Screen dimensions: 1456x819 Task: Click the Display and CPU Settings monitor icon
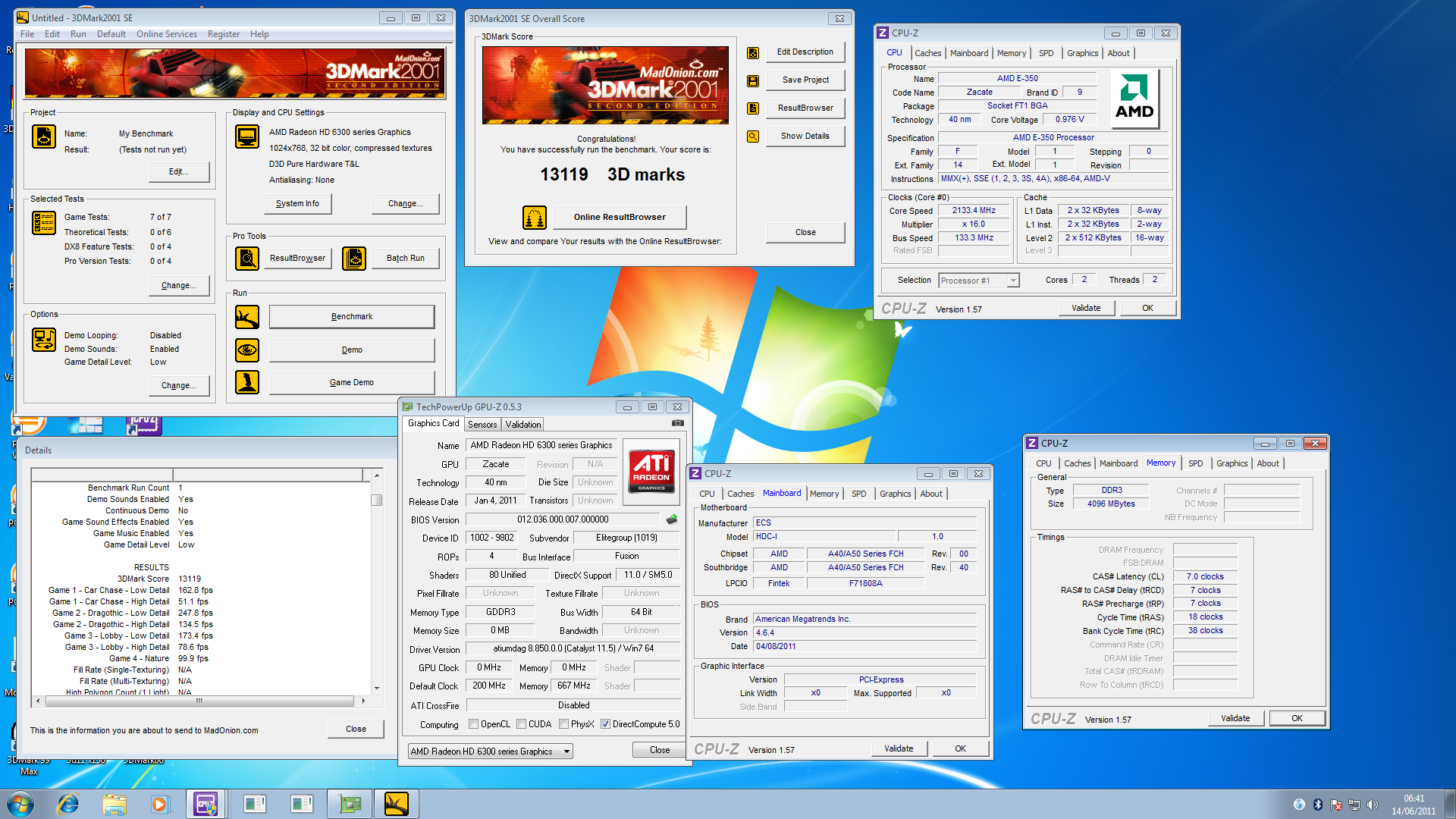point(247,137)
